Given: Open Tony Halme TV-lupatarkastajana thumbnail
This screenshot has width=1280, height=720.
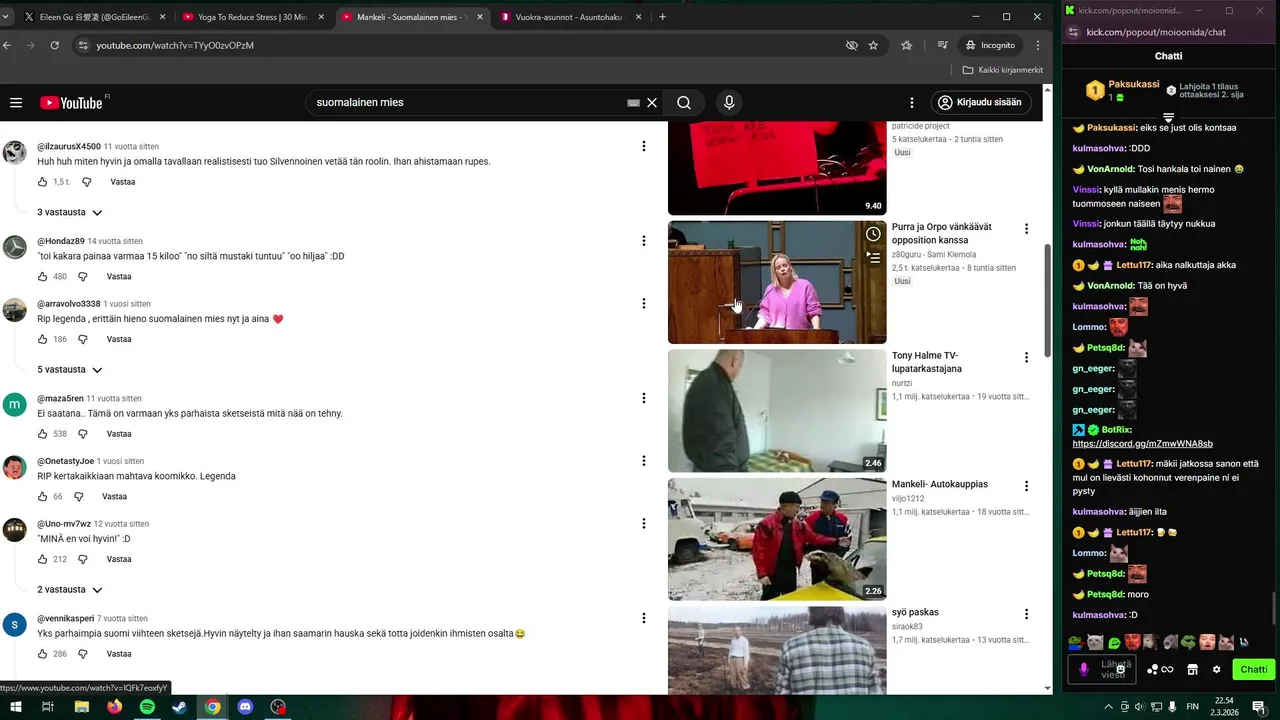Looking at the screenshot, I should pos(777,410).
